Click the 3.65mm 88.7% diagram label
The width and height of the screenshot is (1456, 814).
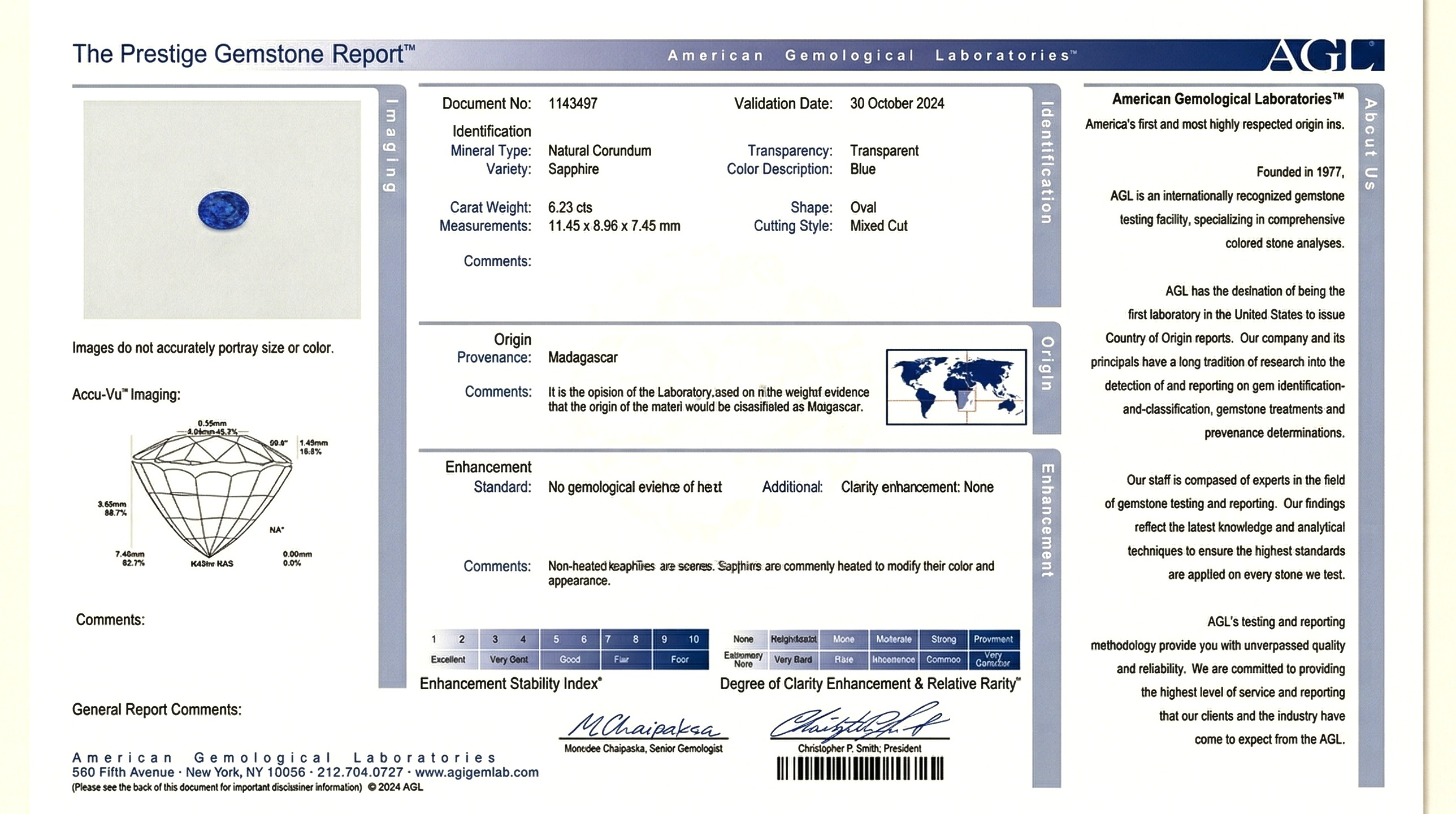(112, 508)
